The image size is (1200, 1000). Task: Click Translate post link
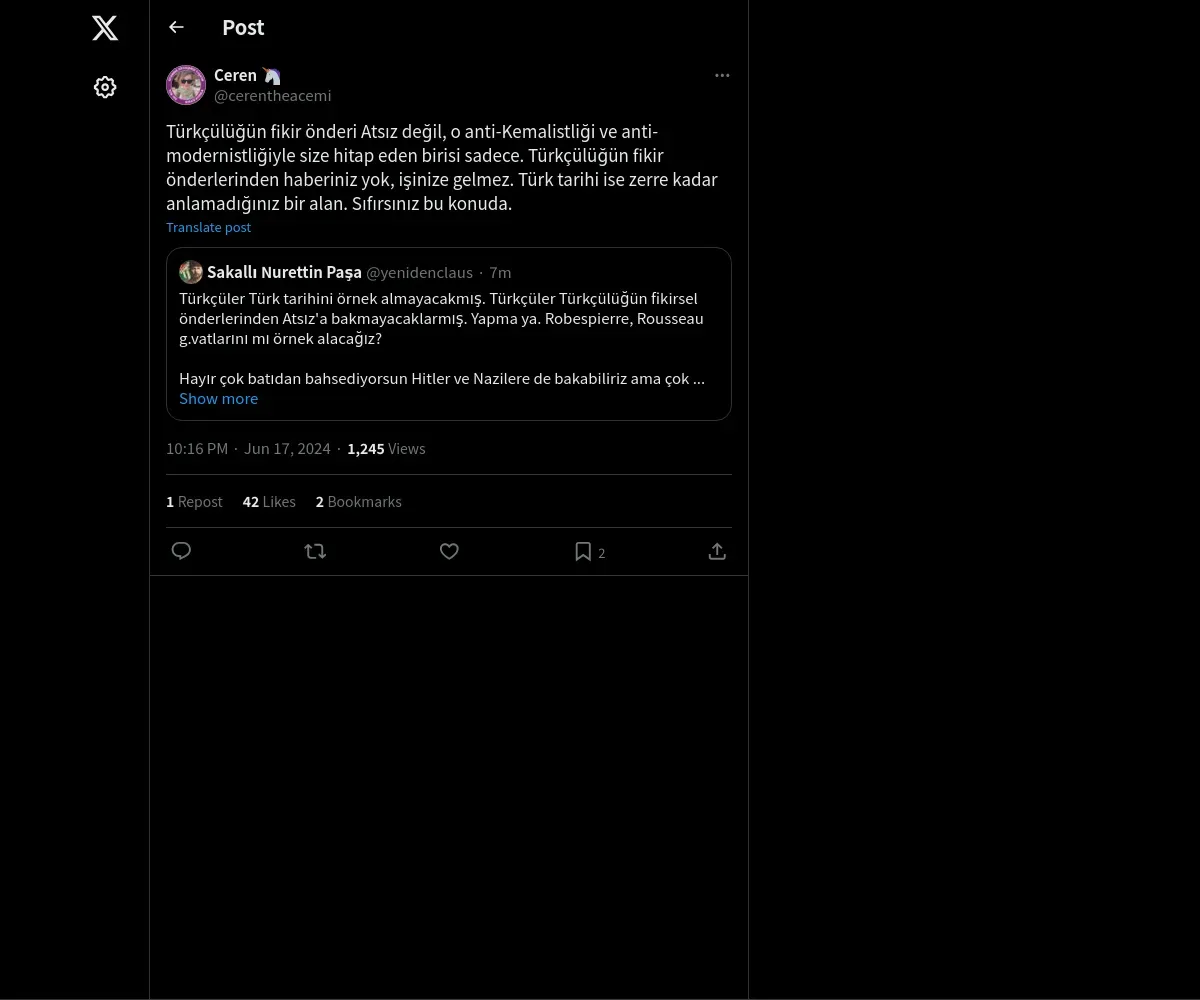[208, 227]
